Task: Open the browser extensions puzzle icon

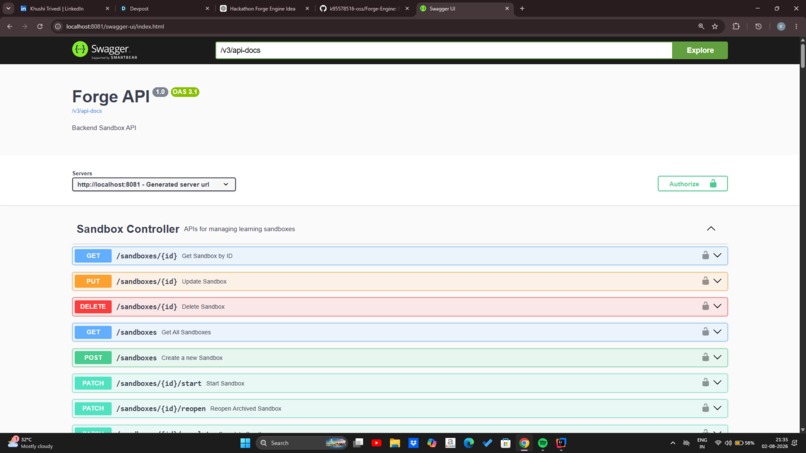Action: click(x=736, y=26)
